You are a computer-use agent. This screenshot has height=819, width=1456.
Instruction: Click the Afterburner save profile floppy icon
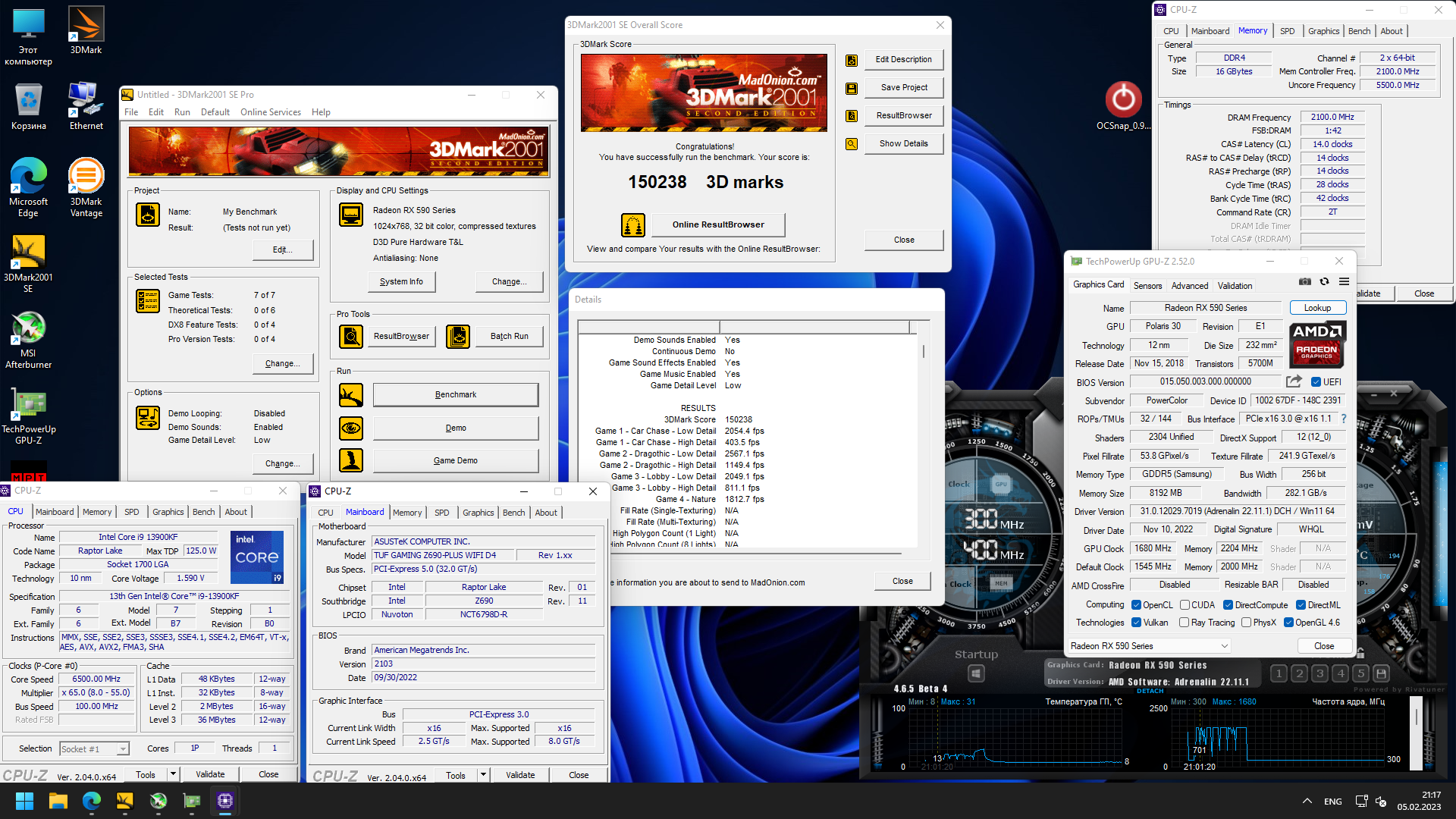(1382, 673)
